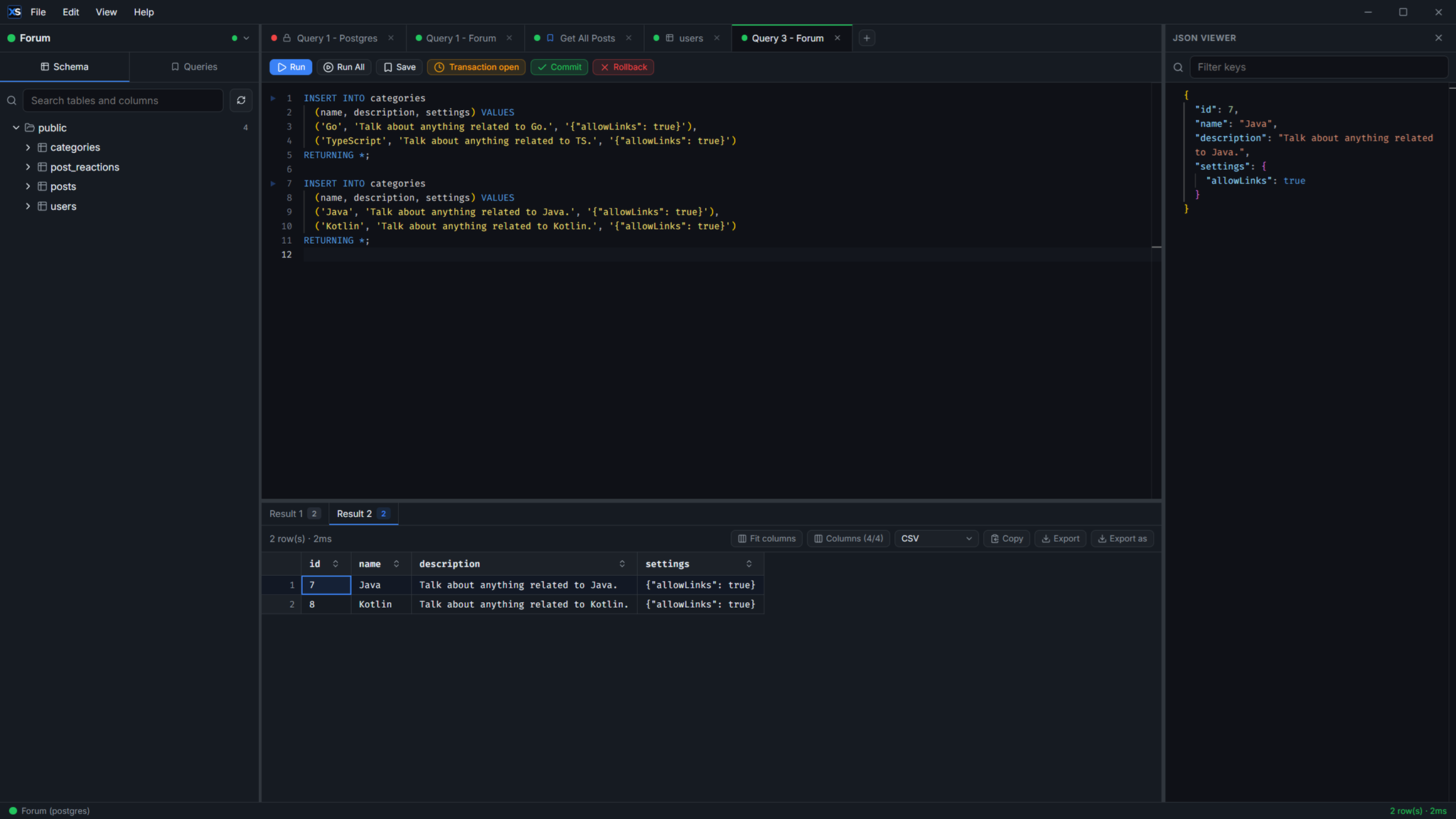The height and width of the screenshot is (819, 1456).
Task: Commit the open transaction
Action: 559,67
